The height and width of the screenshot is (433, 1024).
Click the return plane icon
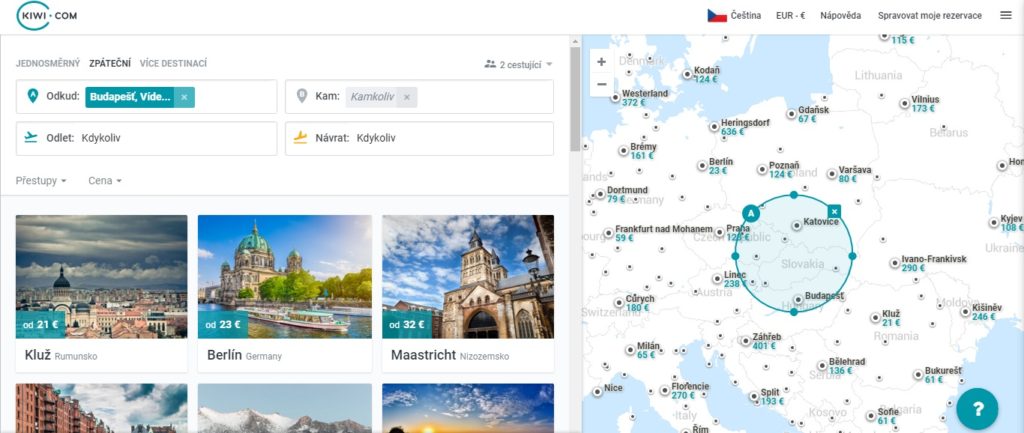[x=300, y=137]
